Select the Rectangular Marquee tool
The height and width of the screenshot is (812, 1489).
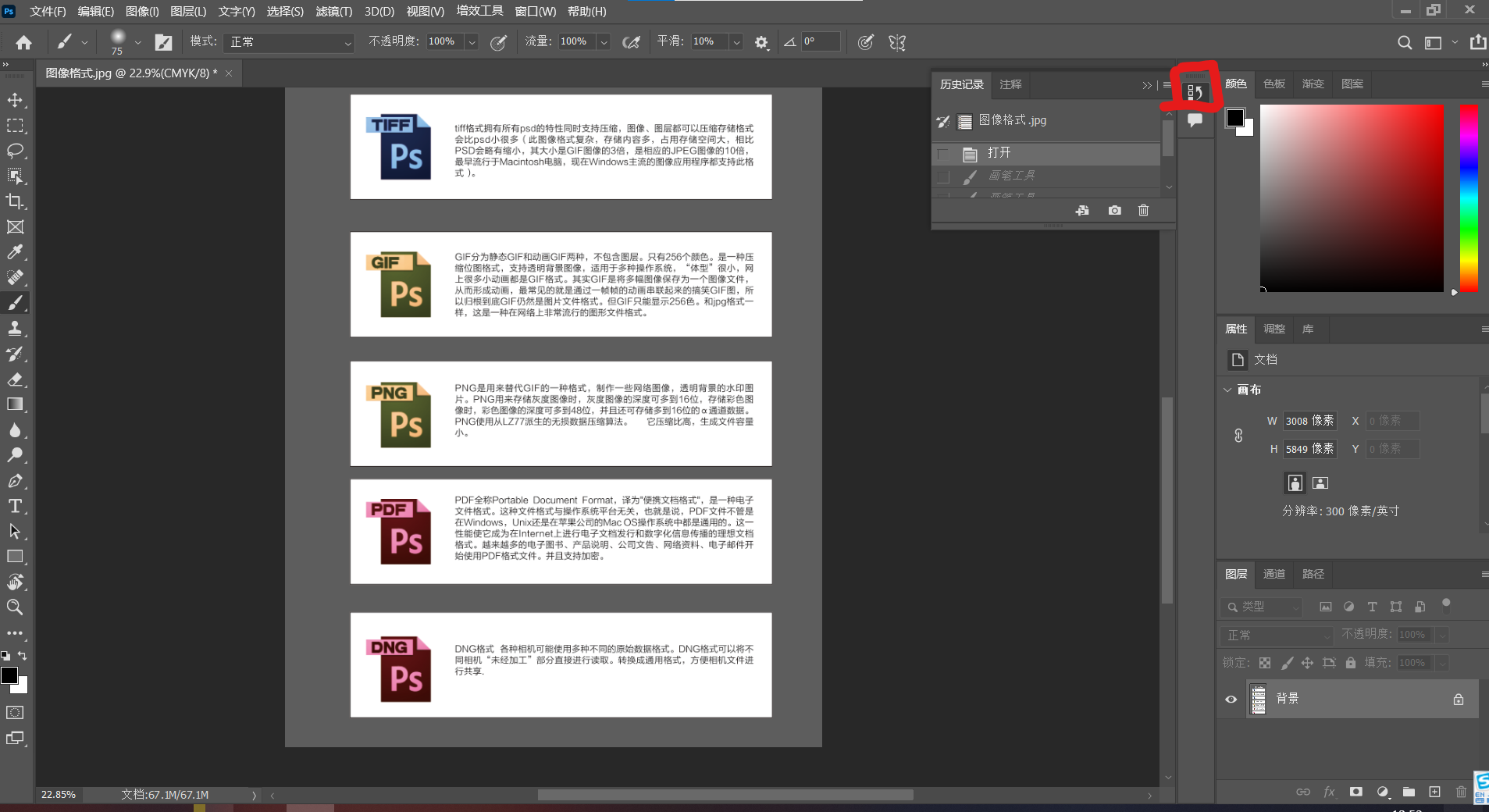[x=15, y=126]
